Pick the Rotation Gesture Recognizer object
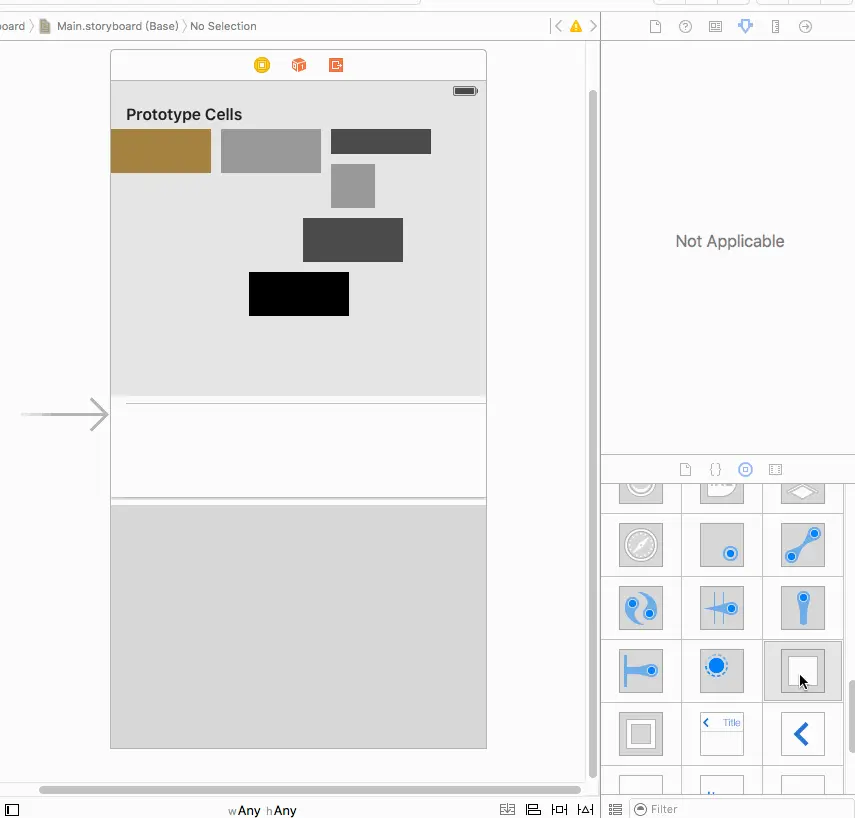 click(x=641, y=608)
